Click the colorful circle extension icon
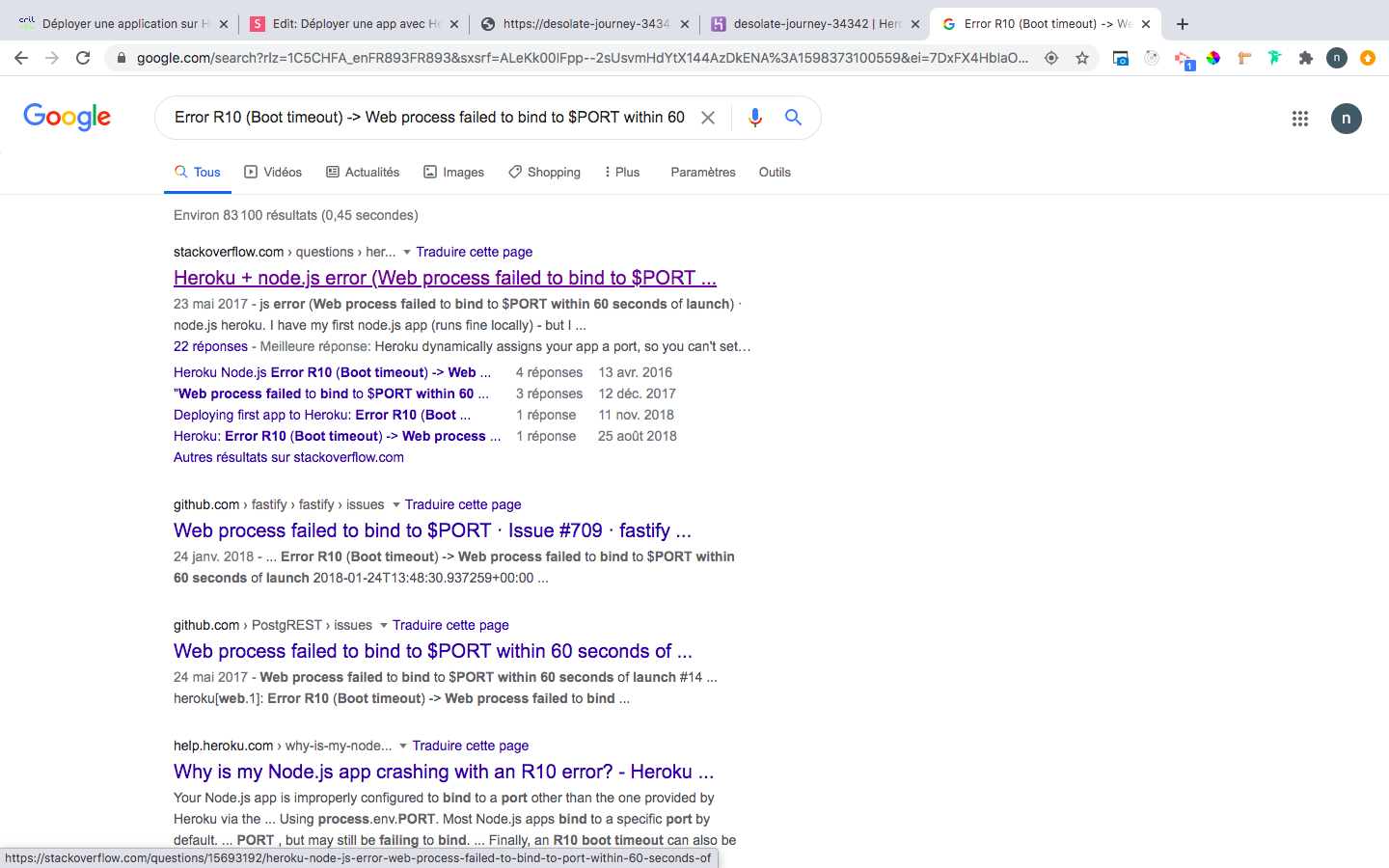Screen dimensions: 1389x868 tap(1213, 58)
